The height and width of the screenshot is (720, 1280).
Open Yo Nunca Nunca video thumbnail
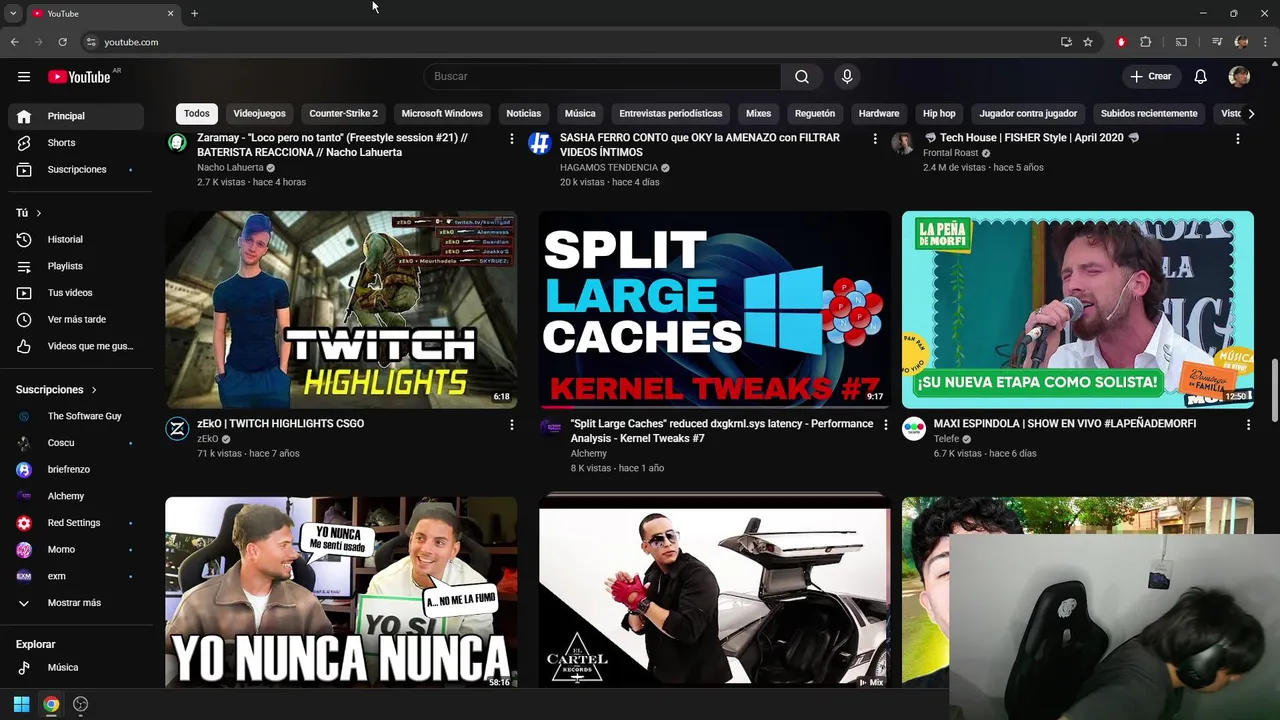coord(341,592)
